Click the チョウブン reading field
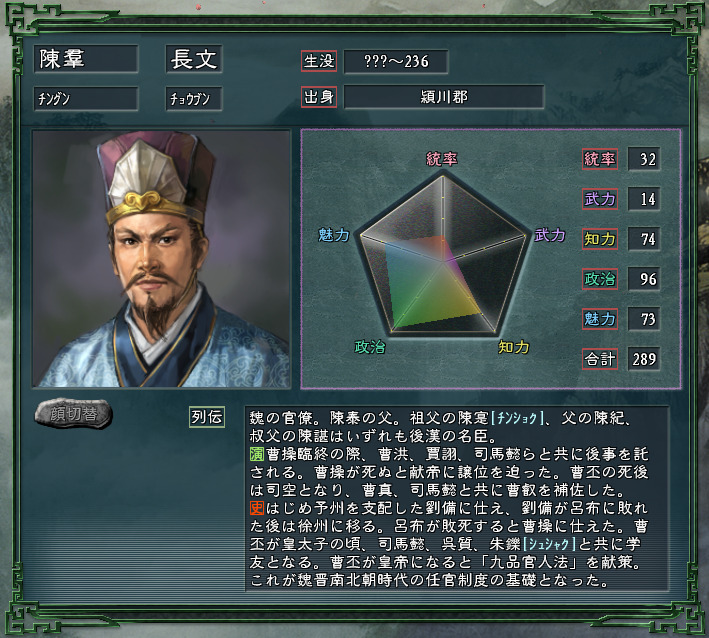Screen dimensions: 709x638 [x=194, y=99]
